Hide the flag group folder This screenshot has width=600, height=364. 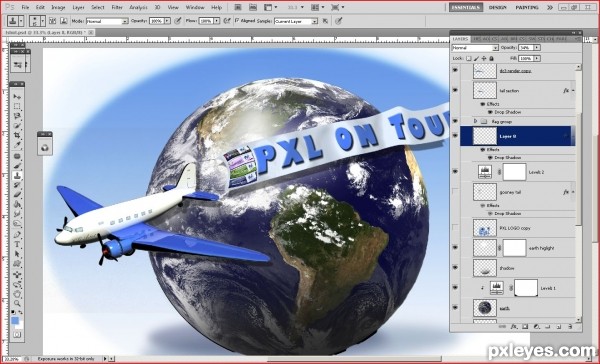pyautogui.click(x=455, y=121)
